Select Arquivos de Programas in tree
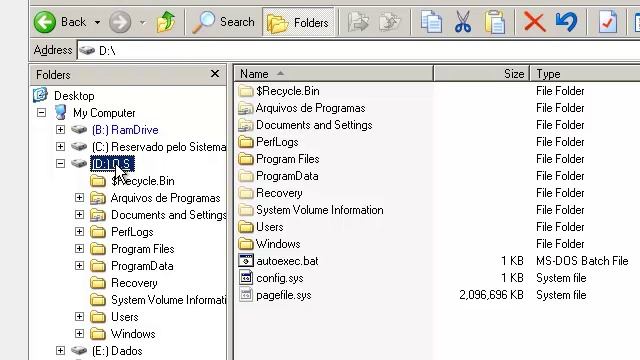The image size is (640, 360). coord(165,198)
